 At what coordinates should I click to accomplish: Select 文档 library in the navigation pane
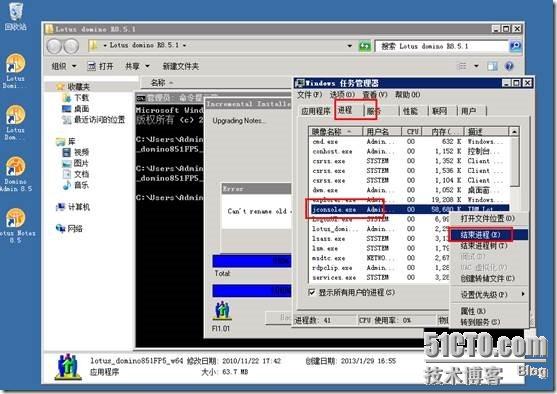click(76, 174)
